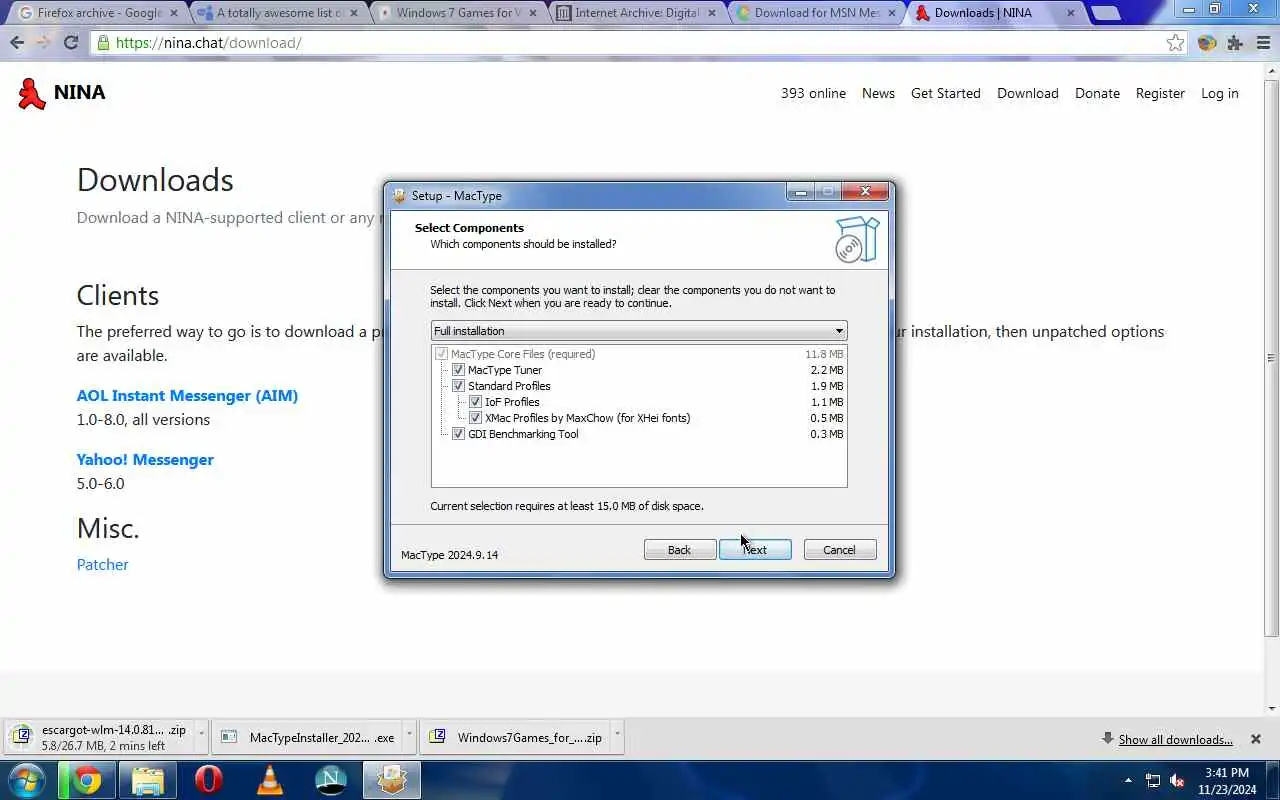This screenshot has width=1280, height=800.
Task: Click the page vertical scrollbar
Action: pyautogui.click(x=1272, y=357)
